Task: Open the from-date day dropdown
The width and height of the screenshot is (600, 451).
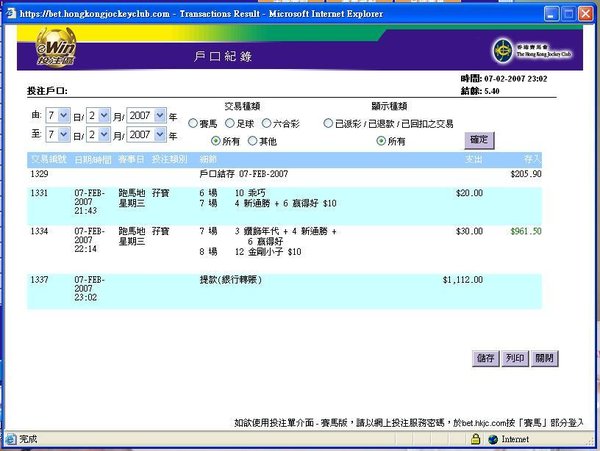Action: tap(58, 115)
